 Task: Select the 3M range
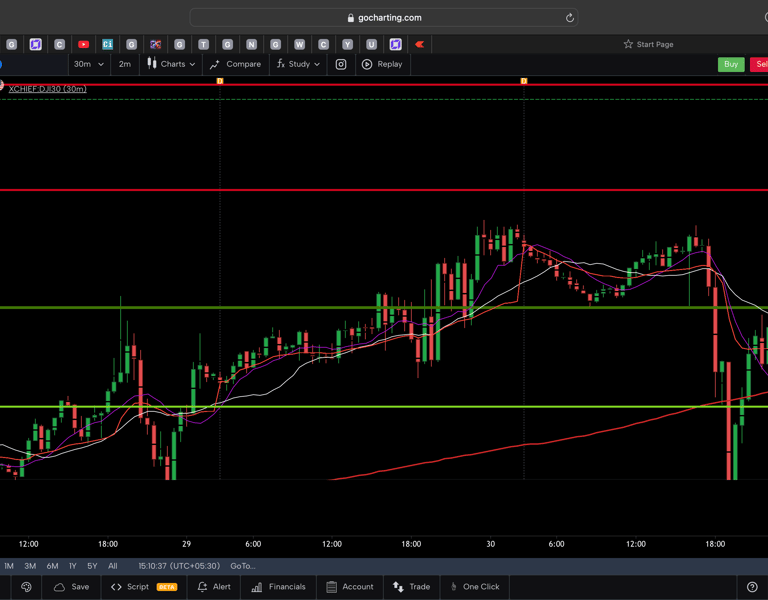point(30,566)
